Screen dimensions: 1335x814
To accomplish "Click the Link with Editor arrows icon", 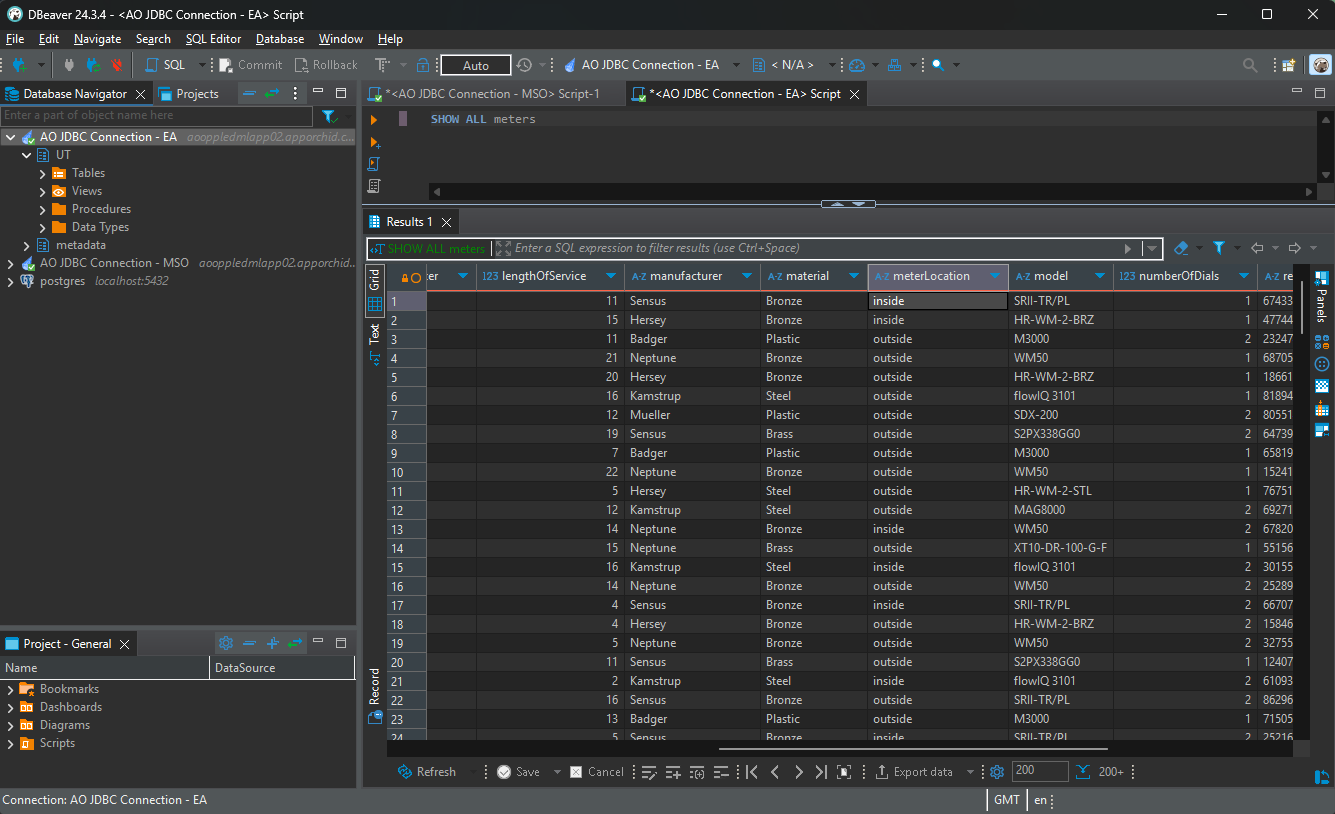I will coord(271,94).
